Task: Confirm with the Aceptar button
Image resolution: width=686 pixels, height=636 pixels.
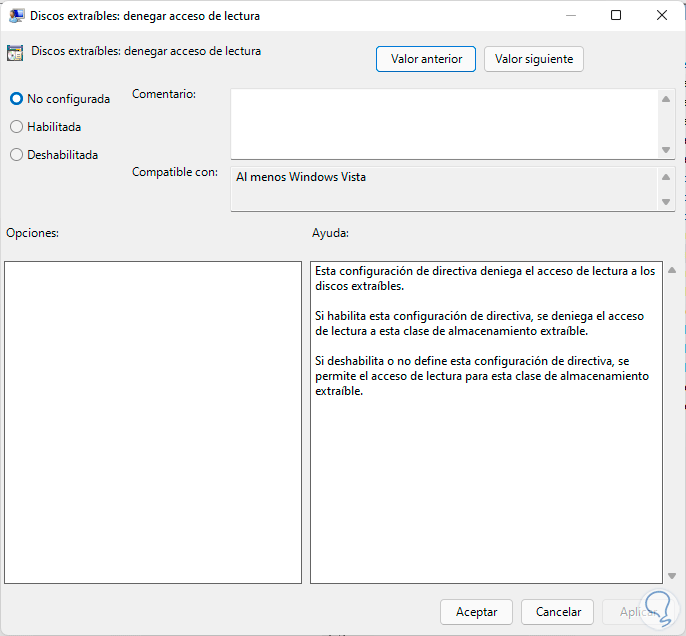Action: coord(476,612)
